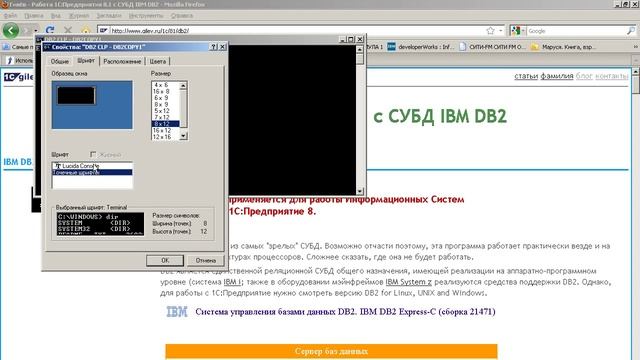
Task: Open the back/forward history dropdown arrow
Action: (x=36, y=31)
